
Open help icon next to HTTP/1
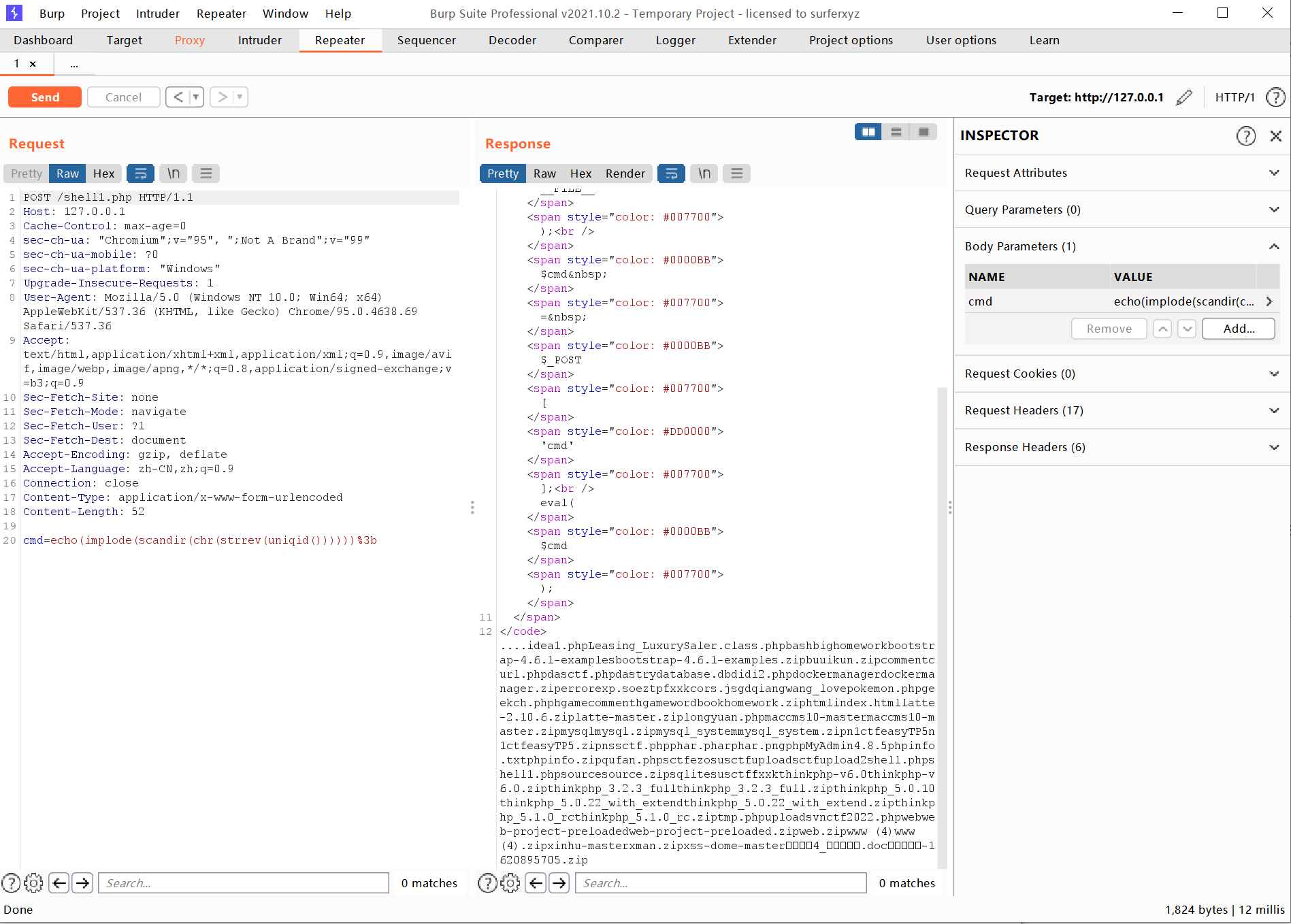tap(1275, 97)
